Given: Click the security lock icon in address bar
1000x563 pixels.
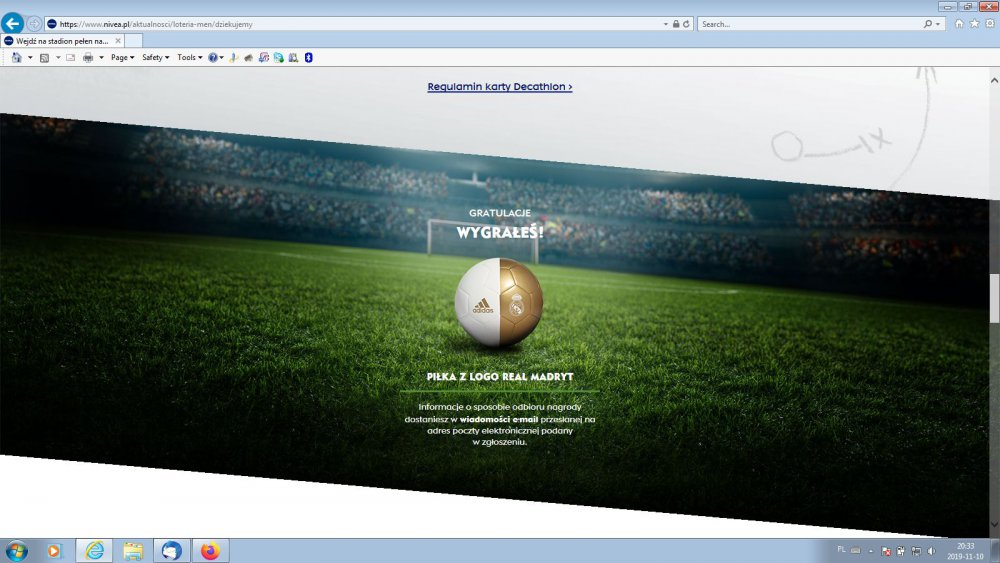Looking at the screenshot, I should [x=676, y=23].
